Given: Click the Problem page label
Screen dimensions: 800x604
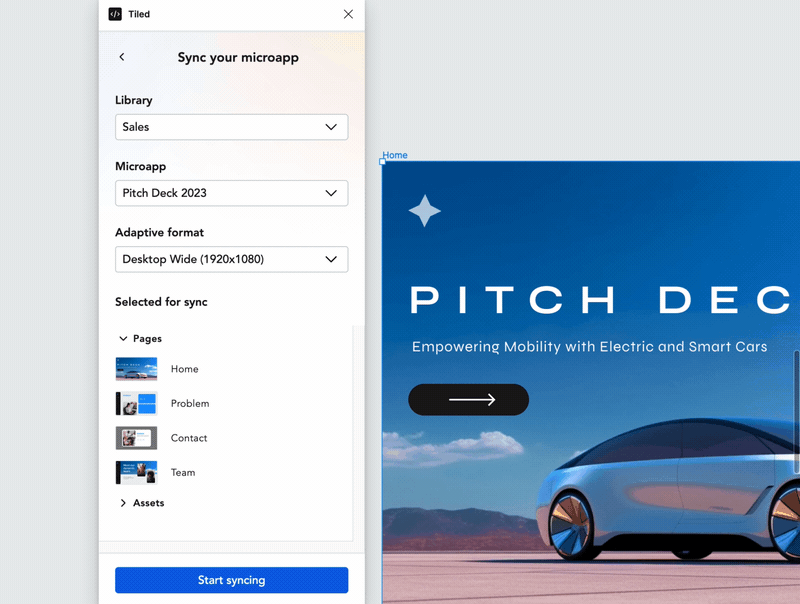Looking at the screenshot, I should pos(190,404).
